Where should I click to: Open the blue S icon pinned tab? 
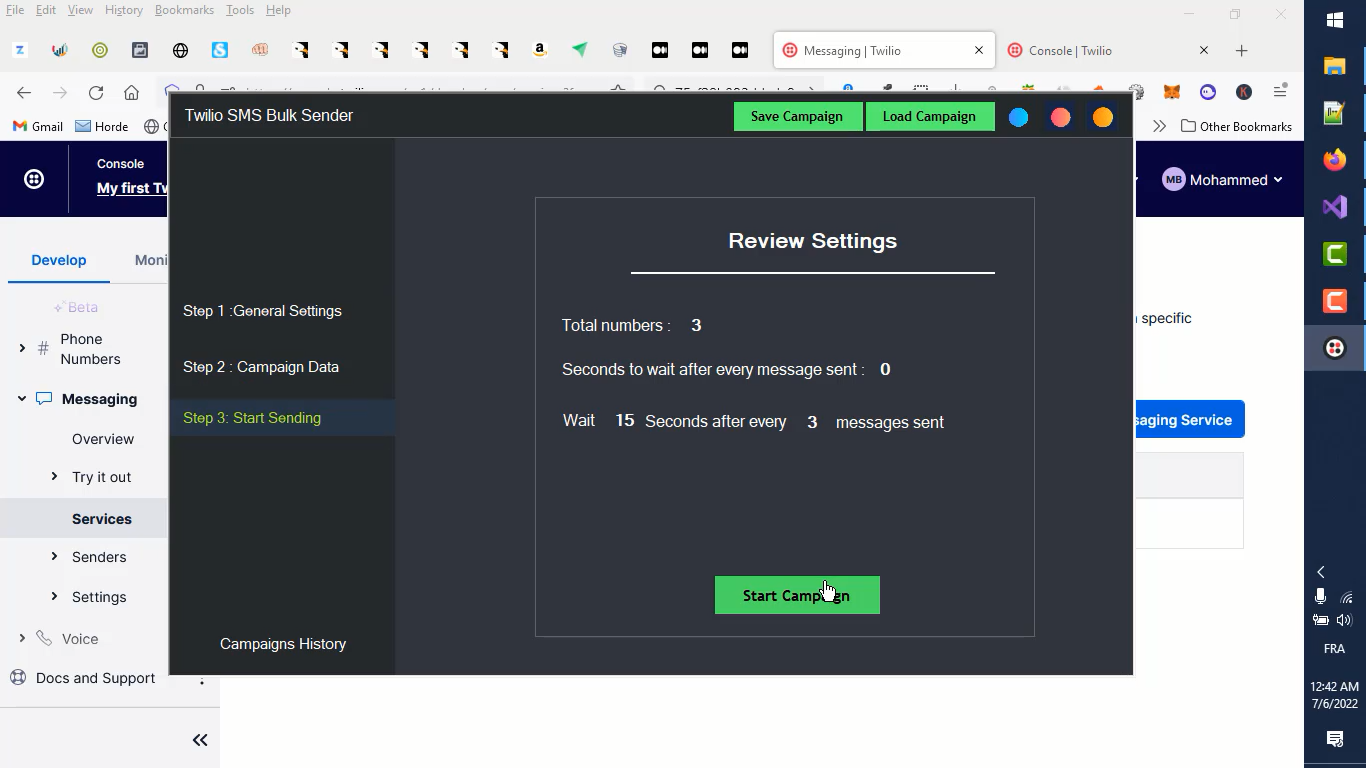click(220, 50)
